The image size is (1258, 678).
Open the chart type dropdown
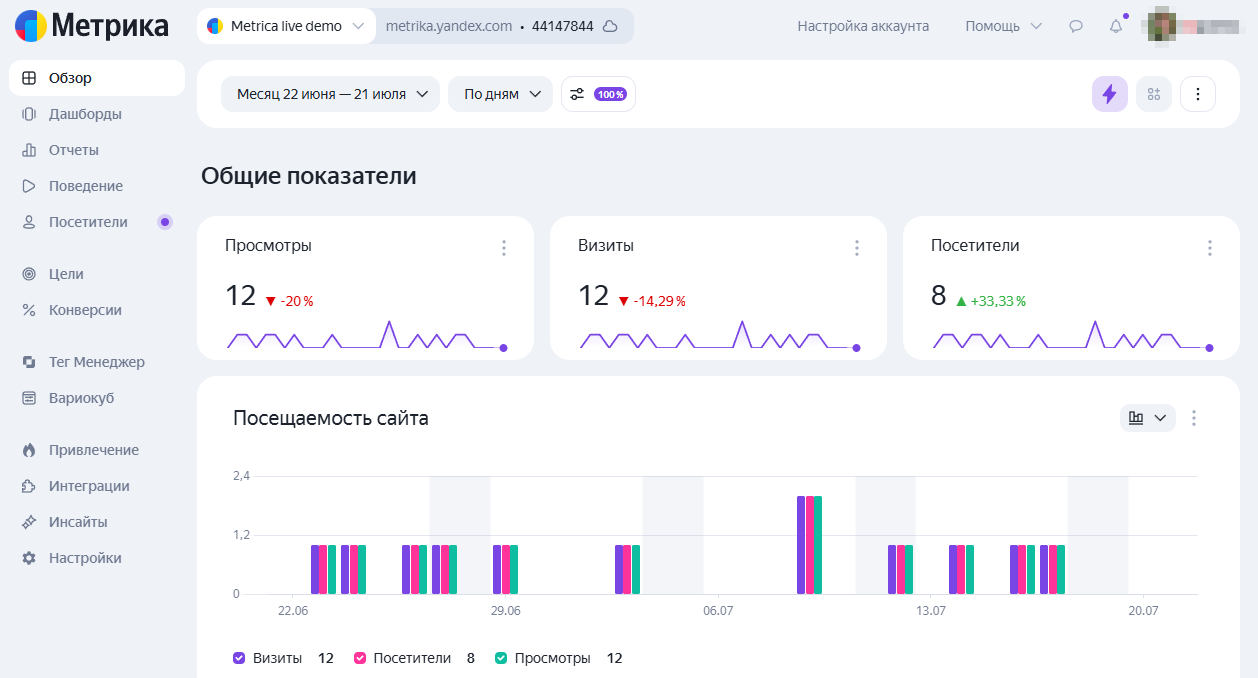click(x=1147, y=418)
